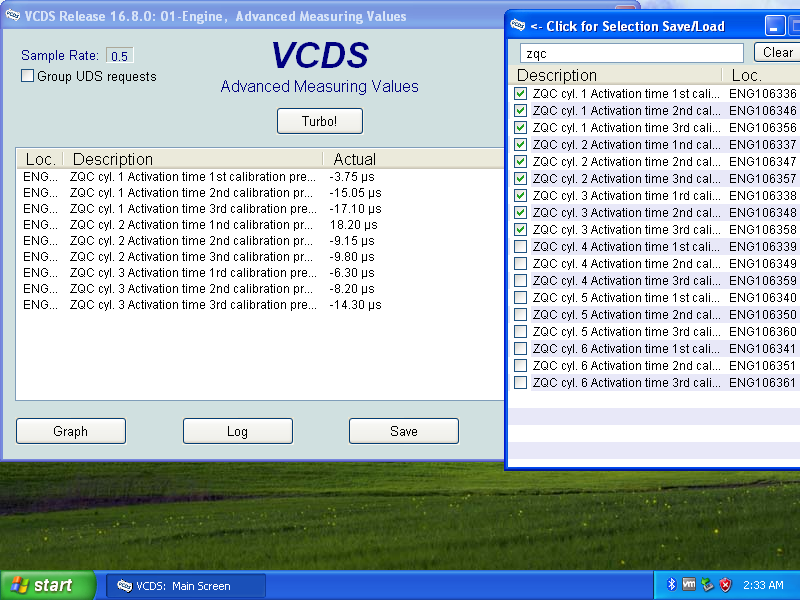Viewport: 800px width, 600px height.
Task: Uncheck ZQC cyl. 3 Activation time 2nd calibration
Action: pos(520,212)
